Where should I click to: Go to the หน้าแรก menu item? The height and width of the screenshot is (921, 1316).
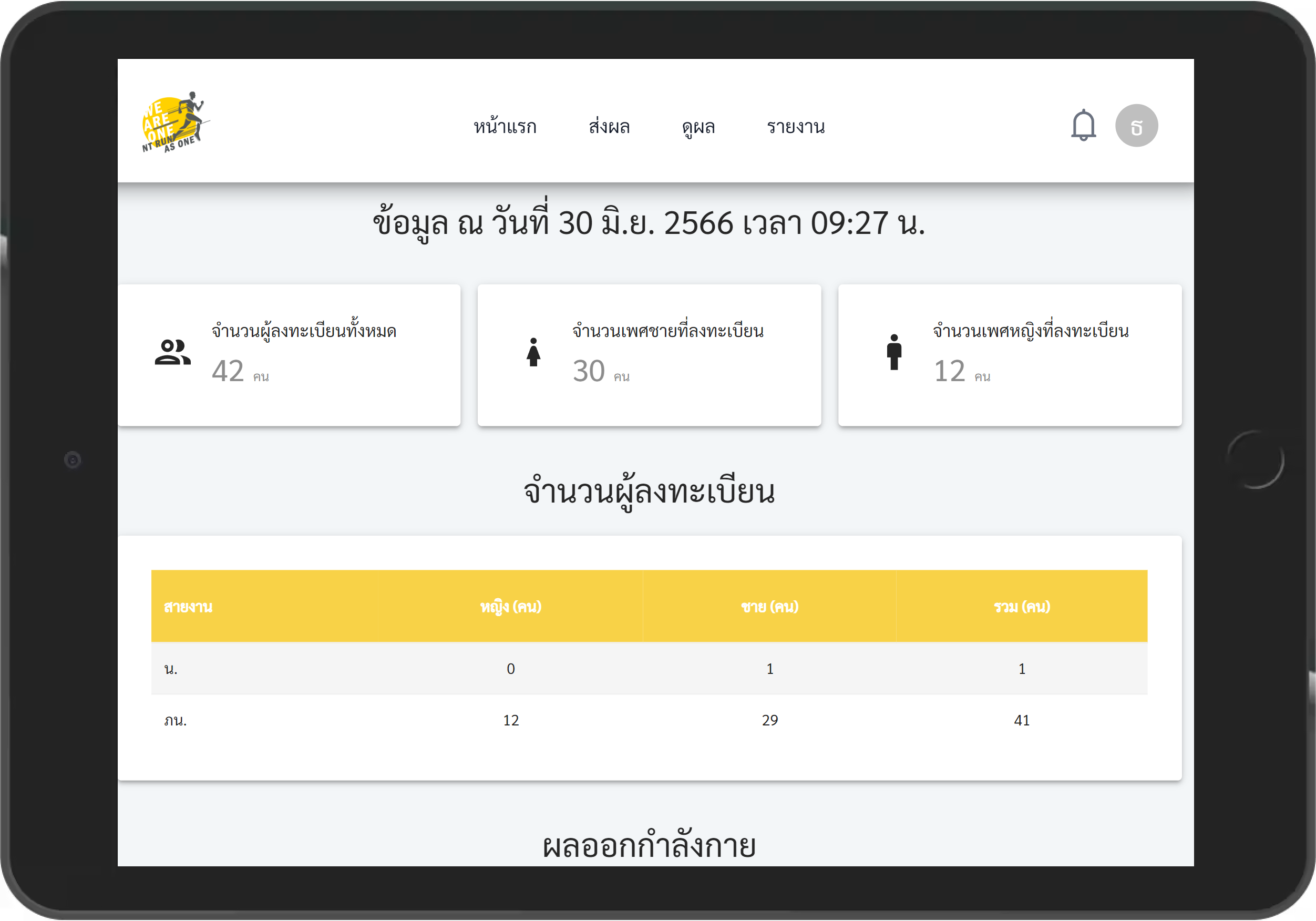coord(505,127)
